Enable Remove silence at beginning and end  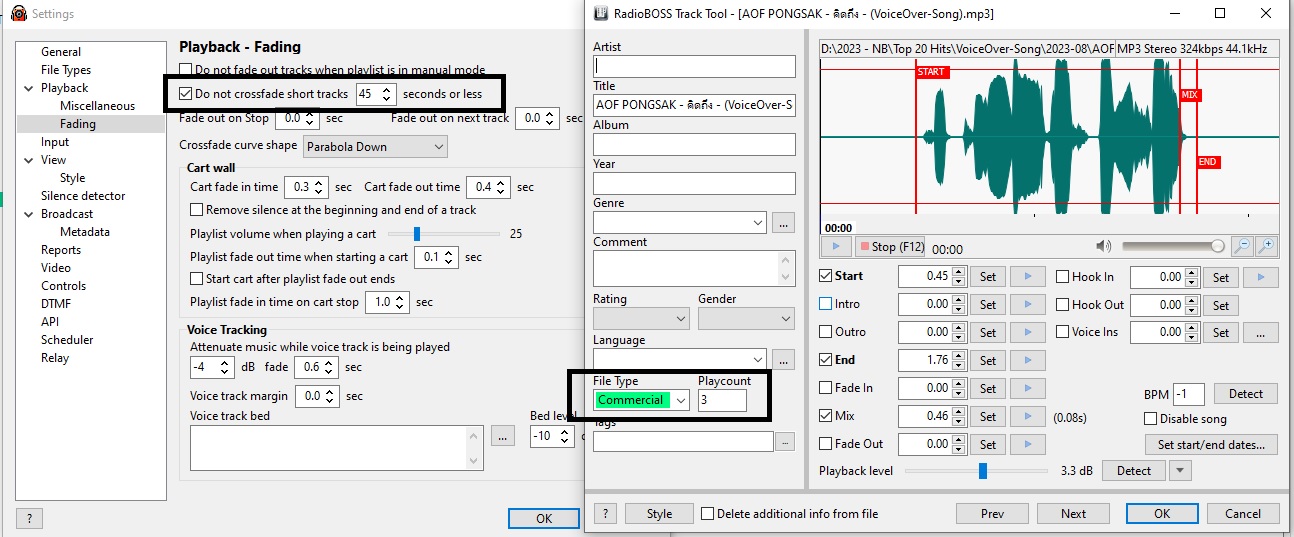click(x=196, y=210)
